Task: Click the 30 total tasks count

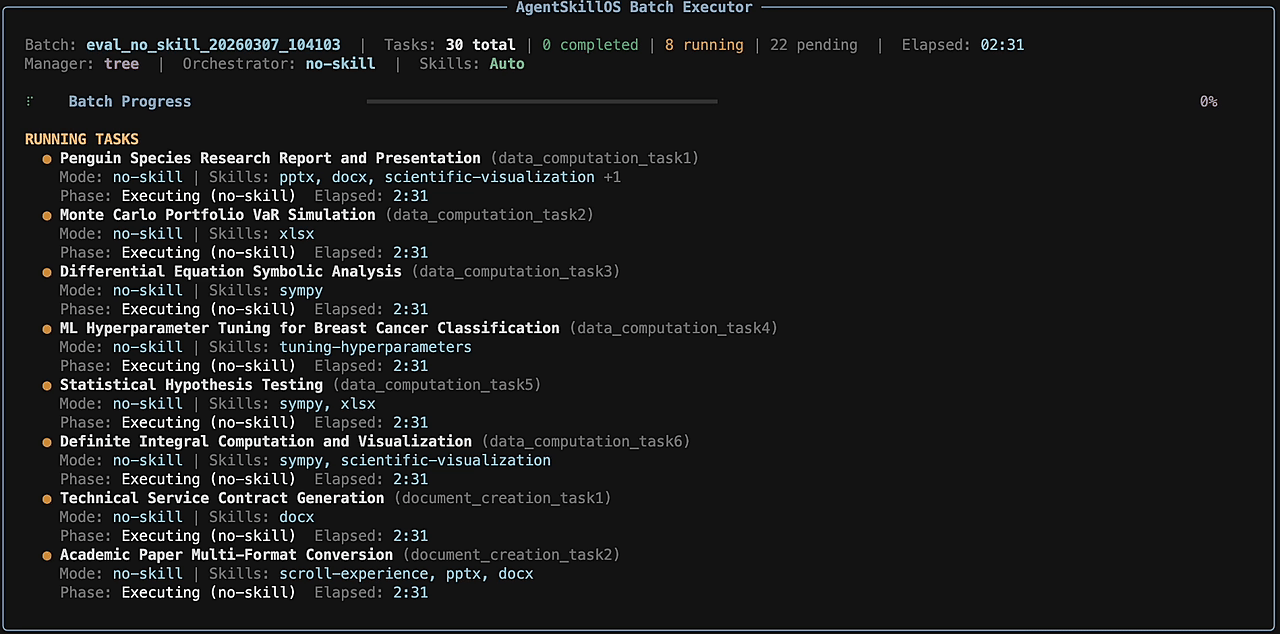Action: [480, 45]
